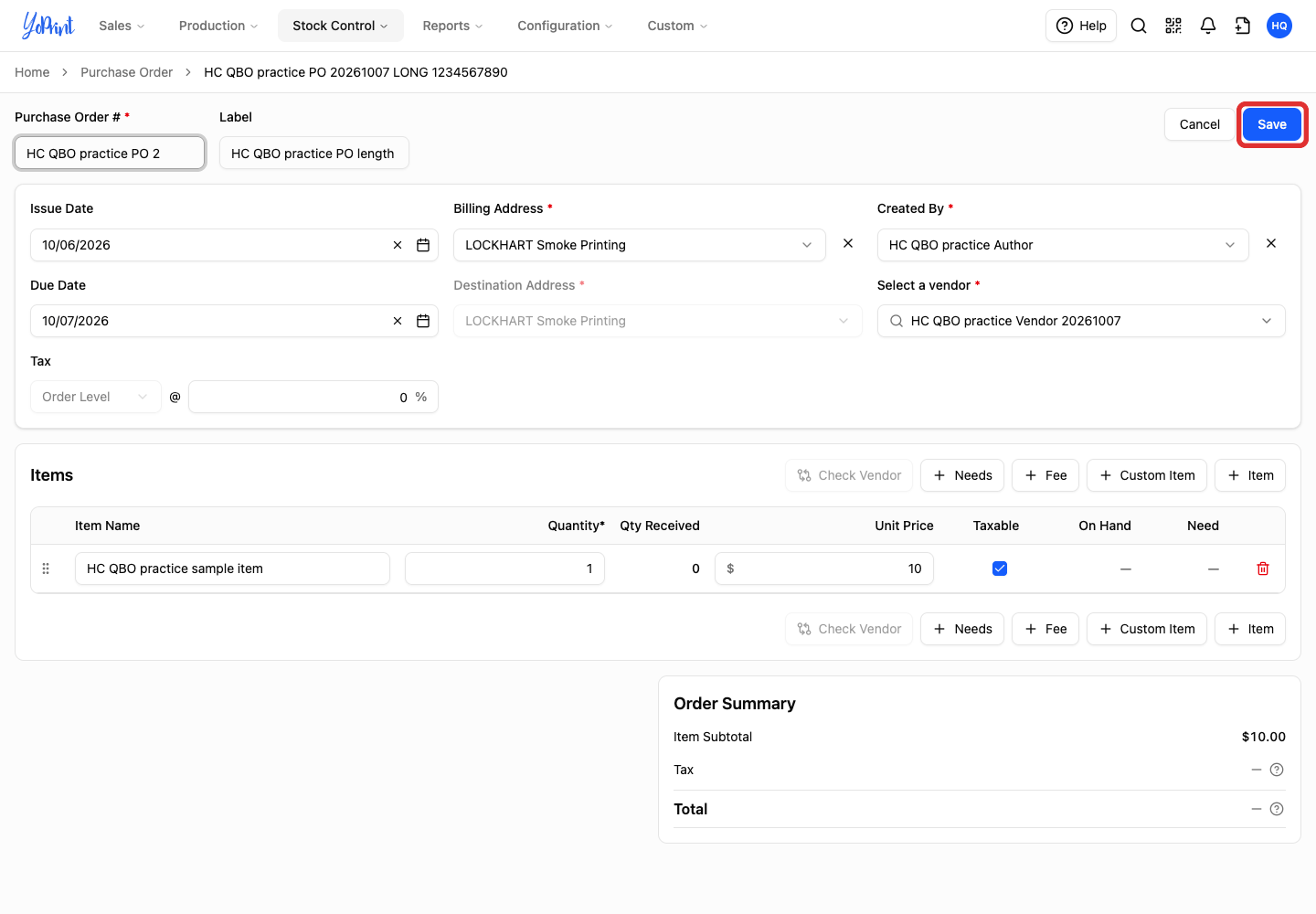The image size is (1316, 914).
Task: Clear the Due Date value
Action: coord(398,321)
